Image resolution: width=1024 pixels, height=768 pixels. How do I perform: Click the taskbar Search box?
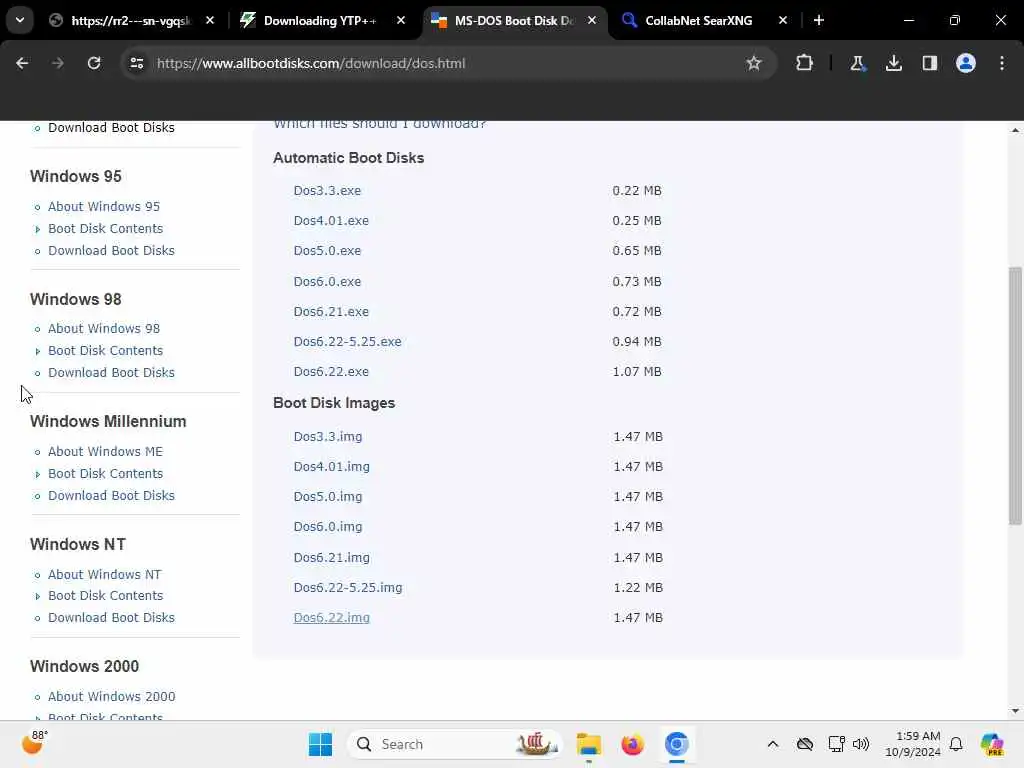455,744
